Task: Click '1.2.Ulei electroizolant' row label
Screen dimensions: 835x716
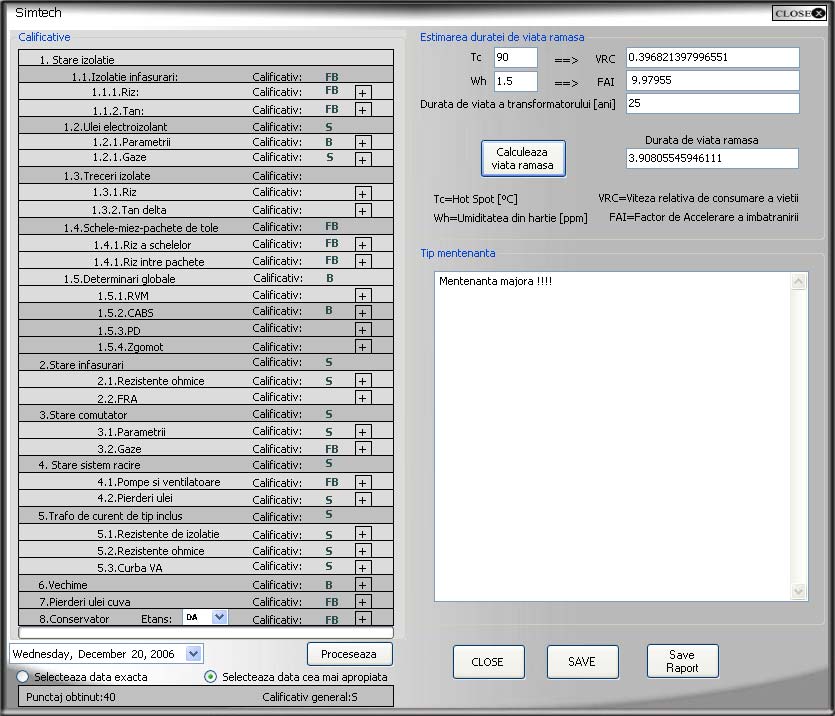Action: tap(115, 127)
